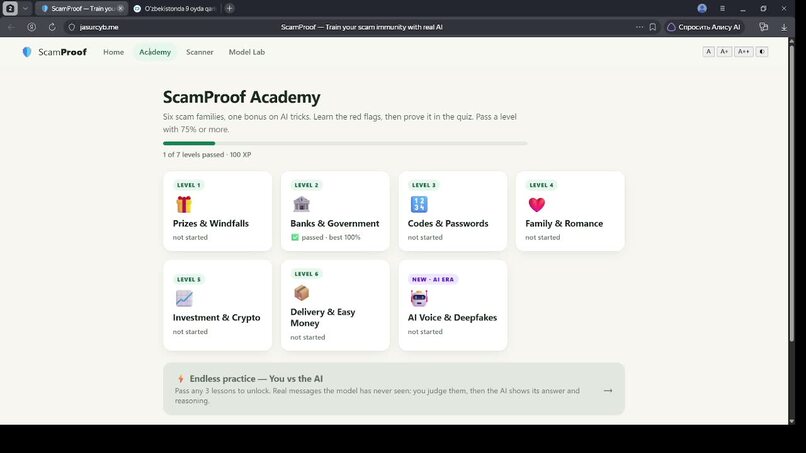Open the browser hamburger menu
Screen dimensions: 806x453
(722, 8)
